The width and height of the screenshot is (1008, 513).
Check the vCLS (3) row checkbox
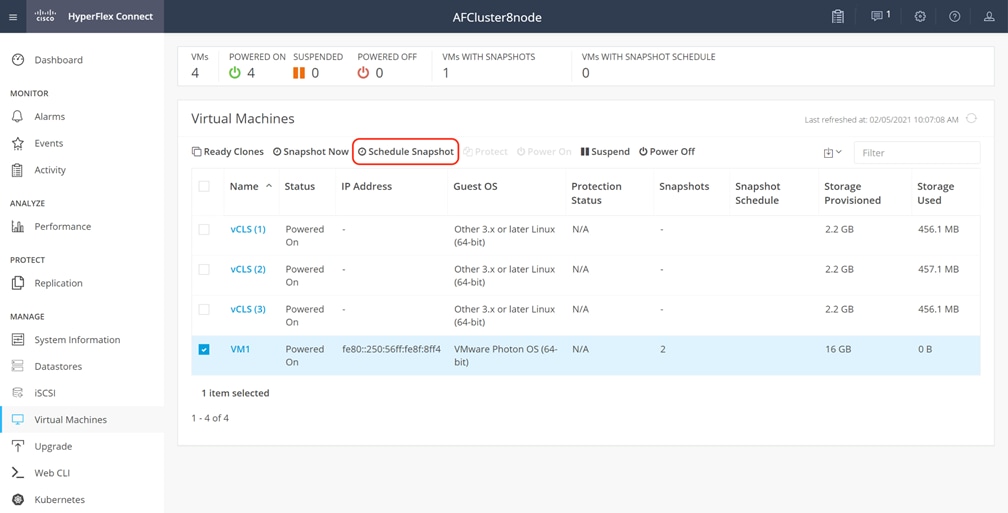(204, 309)
